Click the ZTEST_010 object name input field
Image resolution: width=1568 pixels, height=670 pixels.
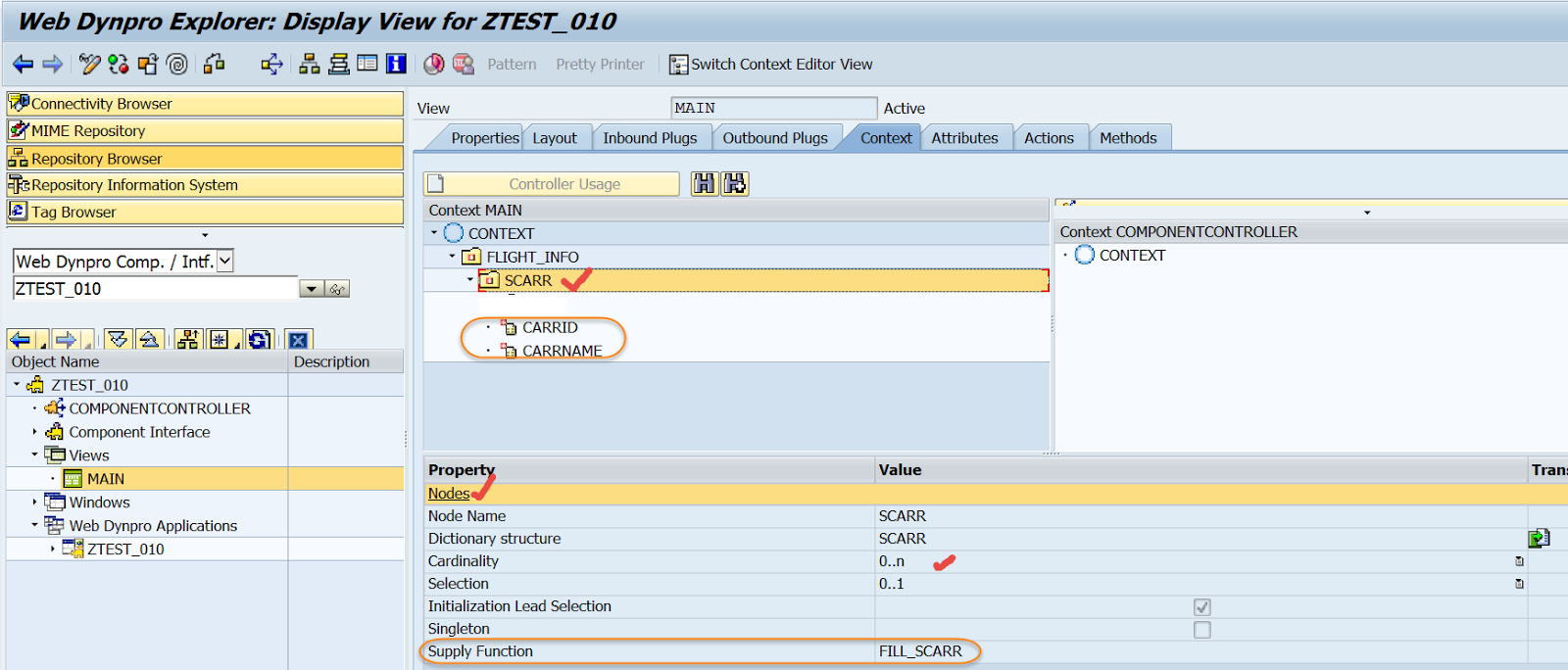click(155, 289)
